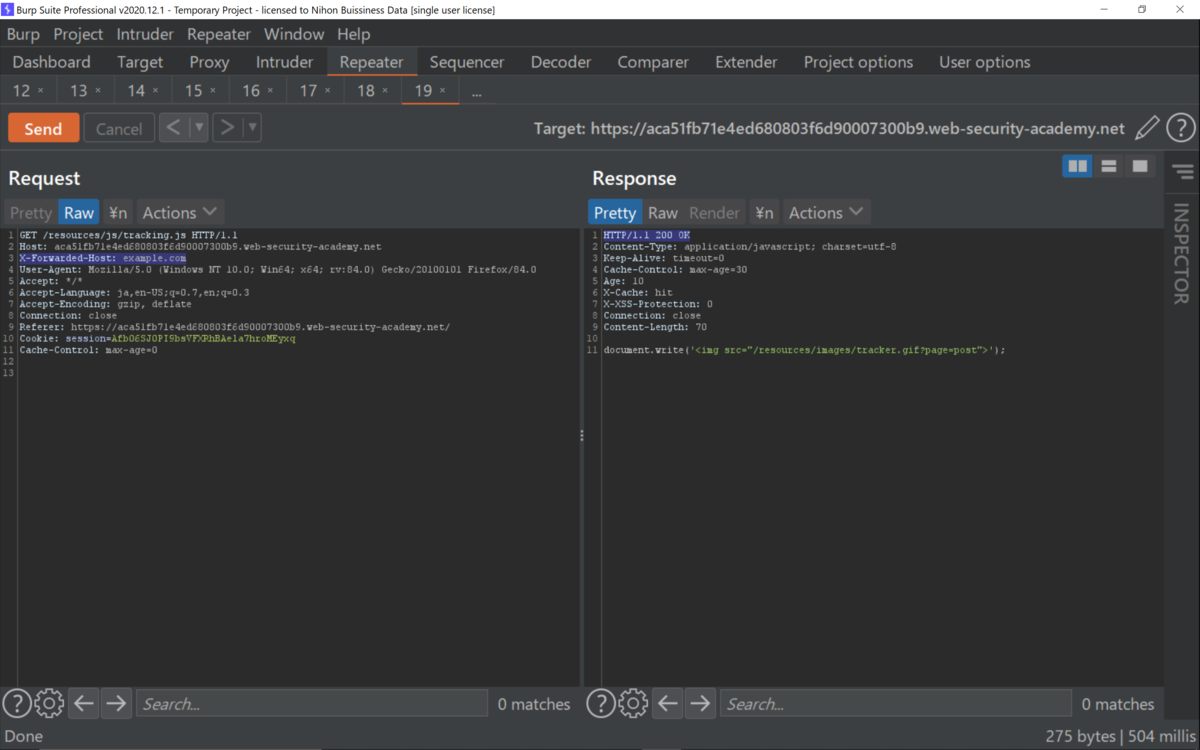The width and height of the screenshot is (1200, 750).
Task: Click the Cancel button
Action: tap(119, 128)
